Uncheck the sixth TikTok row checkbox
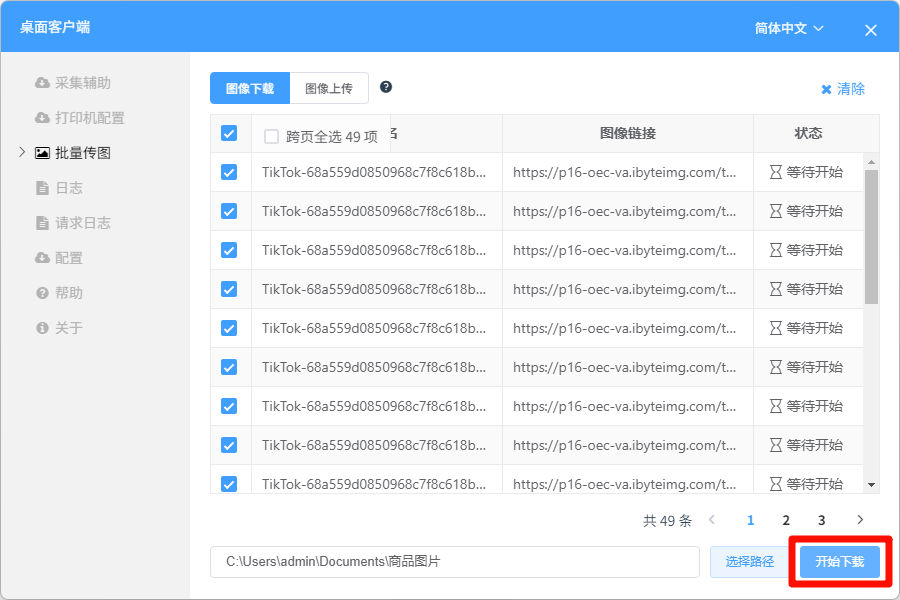 click(x=229, y=367)
